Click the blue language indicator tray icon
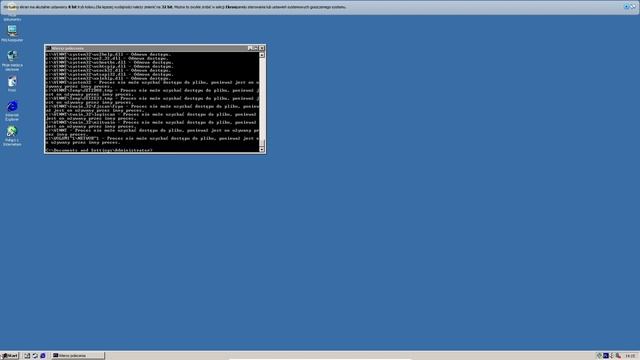Image resolution: width=640 pixels, height=360 pixels. [x=606, y=356]
